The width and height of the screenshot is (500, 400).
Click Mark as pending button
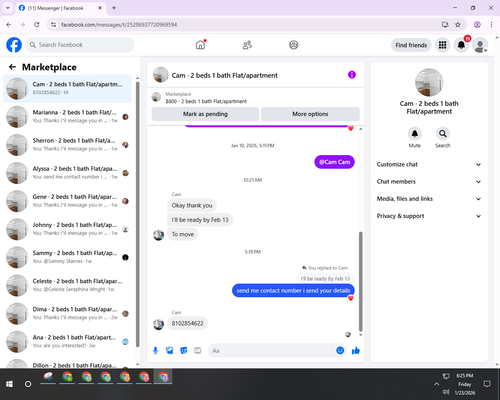pos(205,114)
